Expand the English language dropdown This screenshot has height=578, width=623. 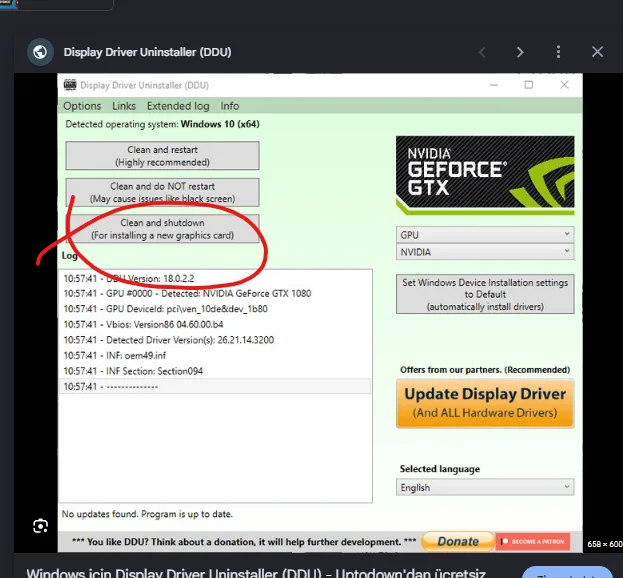[x=485, y=487]
